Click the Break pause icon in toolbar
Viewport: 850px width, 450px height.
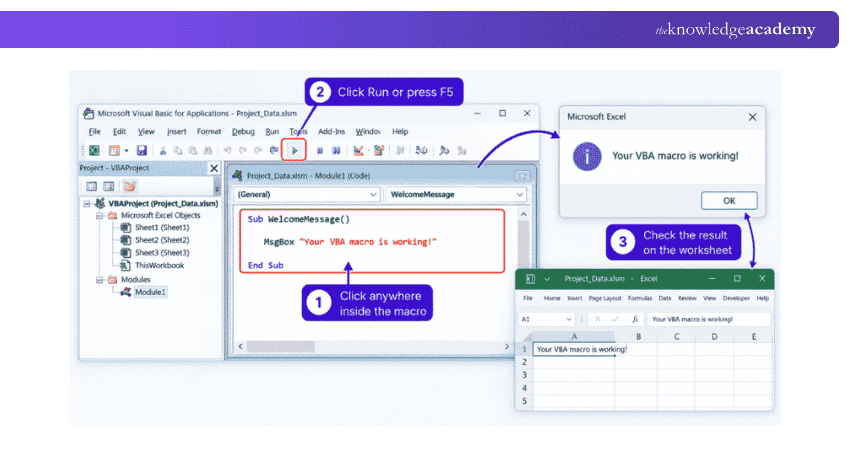320,150
